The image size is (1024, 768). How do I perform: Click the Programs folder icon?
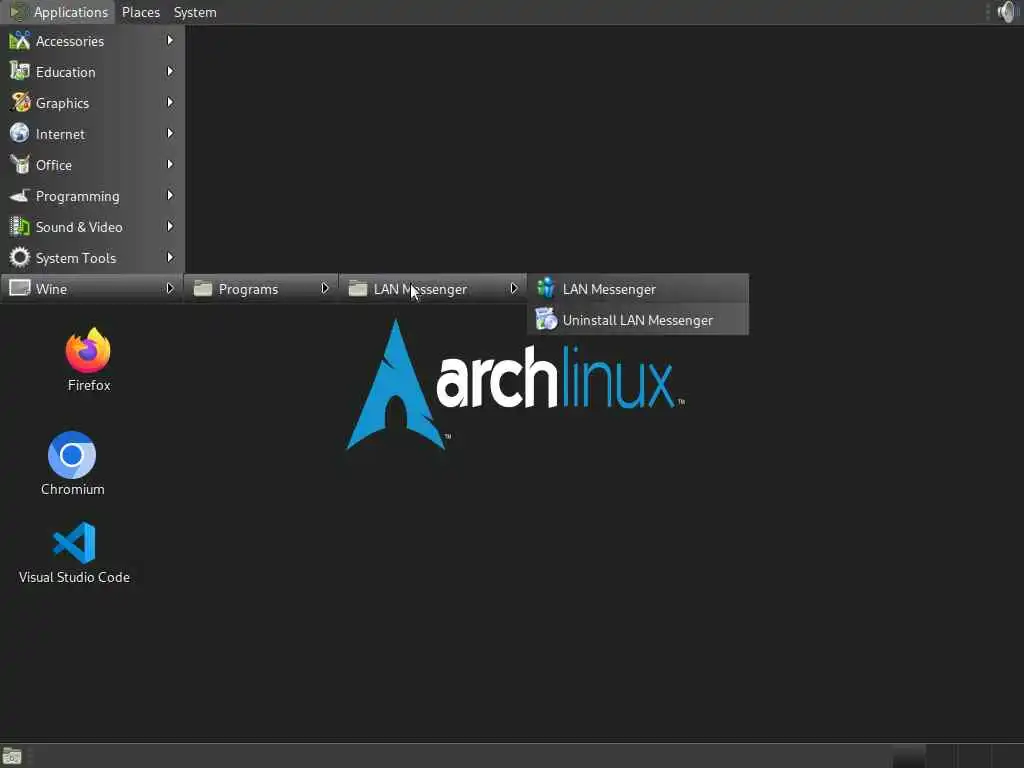coord(203,289)
